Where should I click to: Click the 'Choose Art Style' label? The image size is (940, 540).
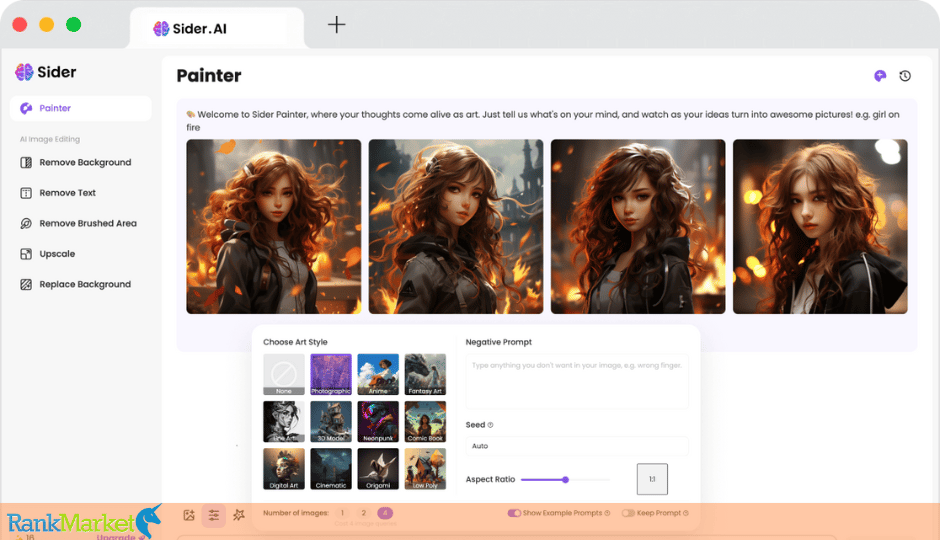click(295, 342)
